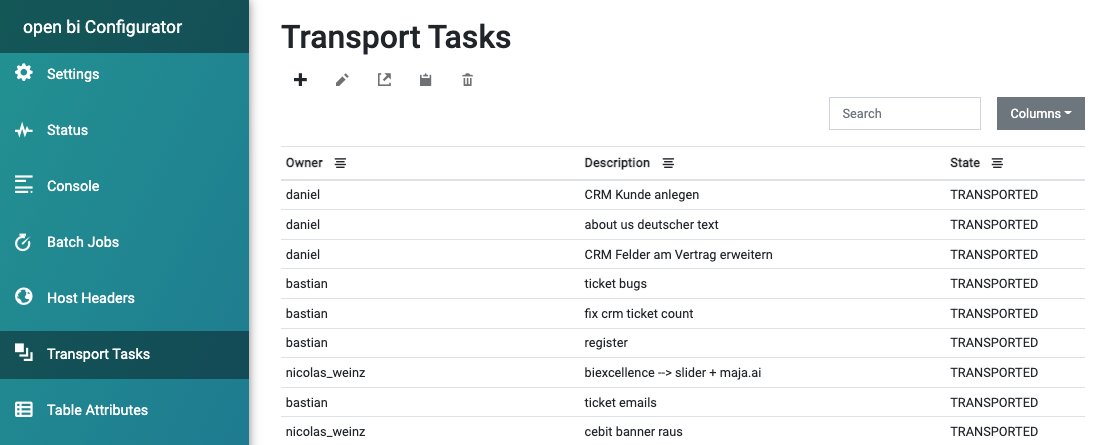Click the open bi Configurator title
The height and width of the screenshot is (445, 1099).
point(102,27)
